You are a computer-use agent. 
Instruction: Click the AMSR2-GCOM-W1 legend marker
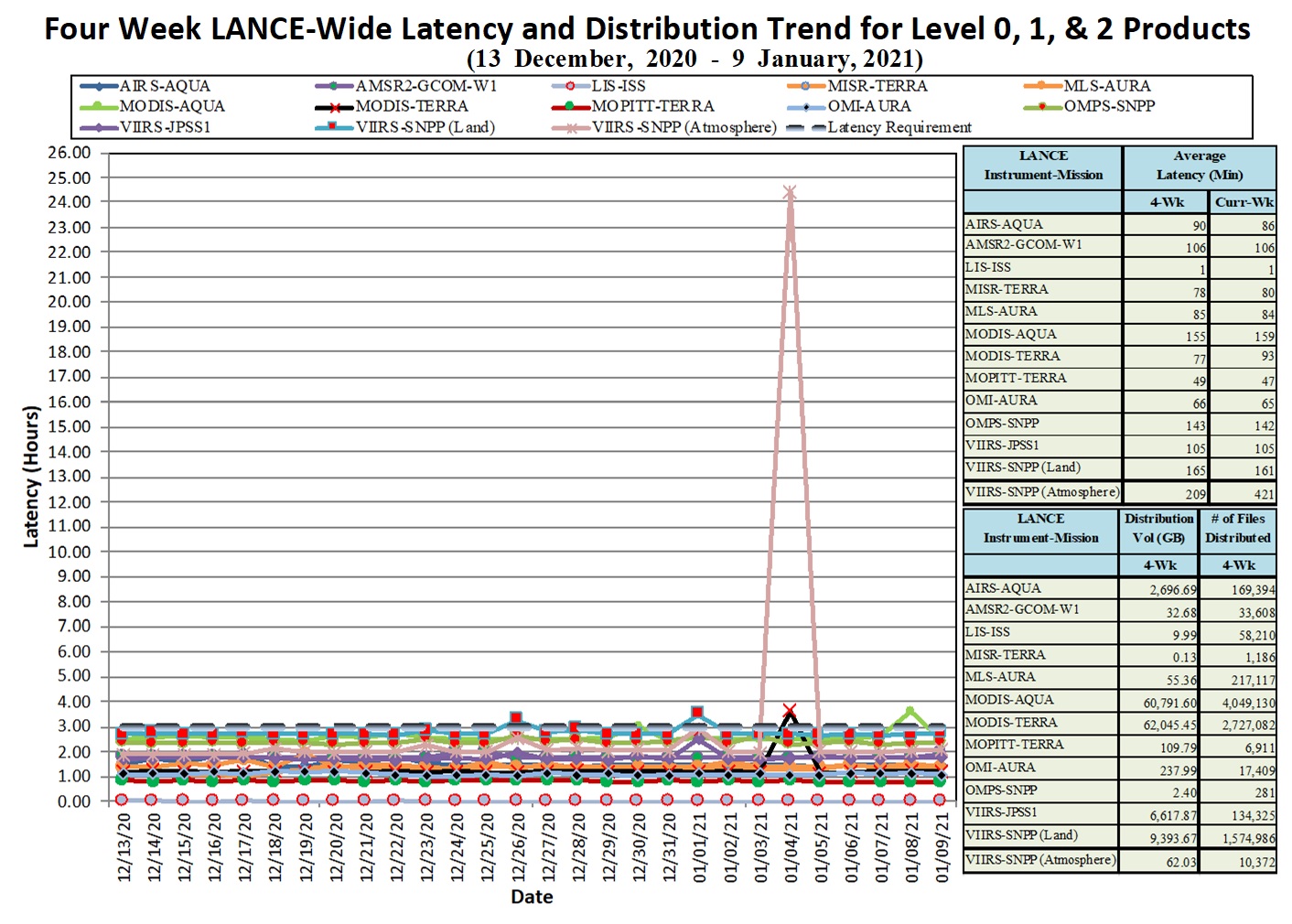(x=335, y=86)
